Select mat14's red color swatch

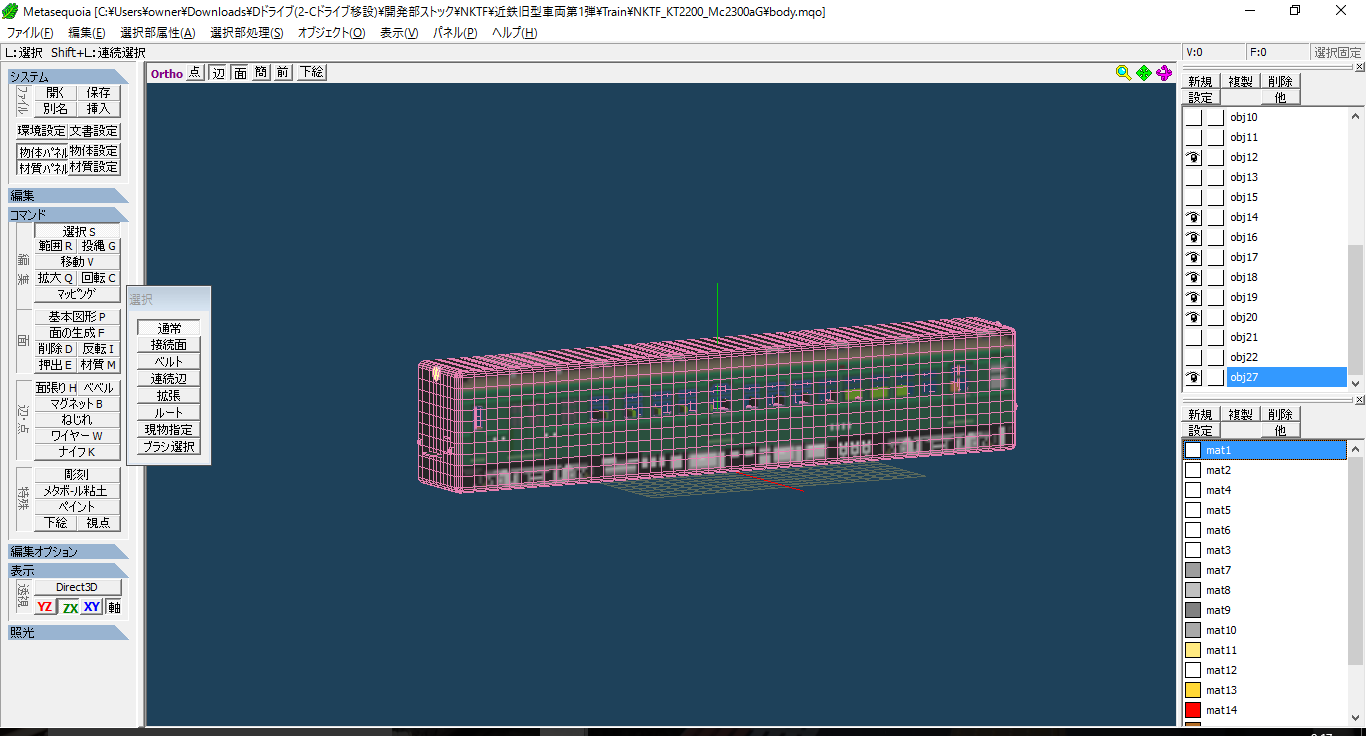click(x=1193, y=710)
